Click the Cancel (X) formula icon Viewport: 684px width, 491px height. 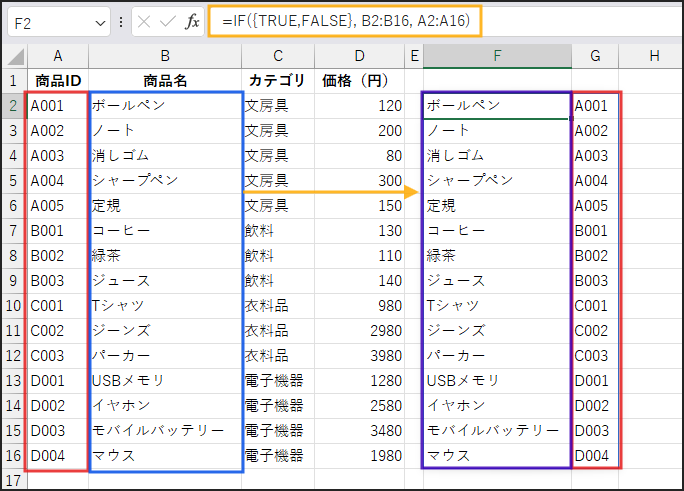coord(144,21)
